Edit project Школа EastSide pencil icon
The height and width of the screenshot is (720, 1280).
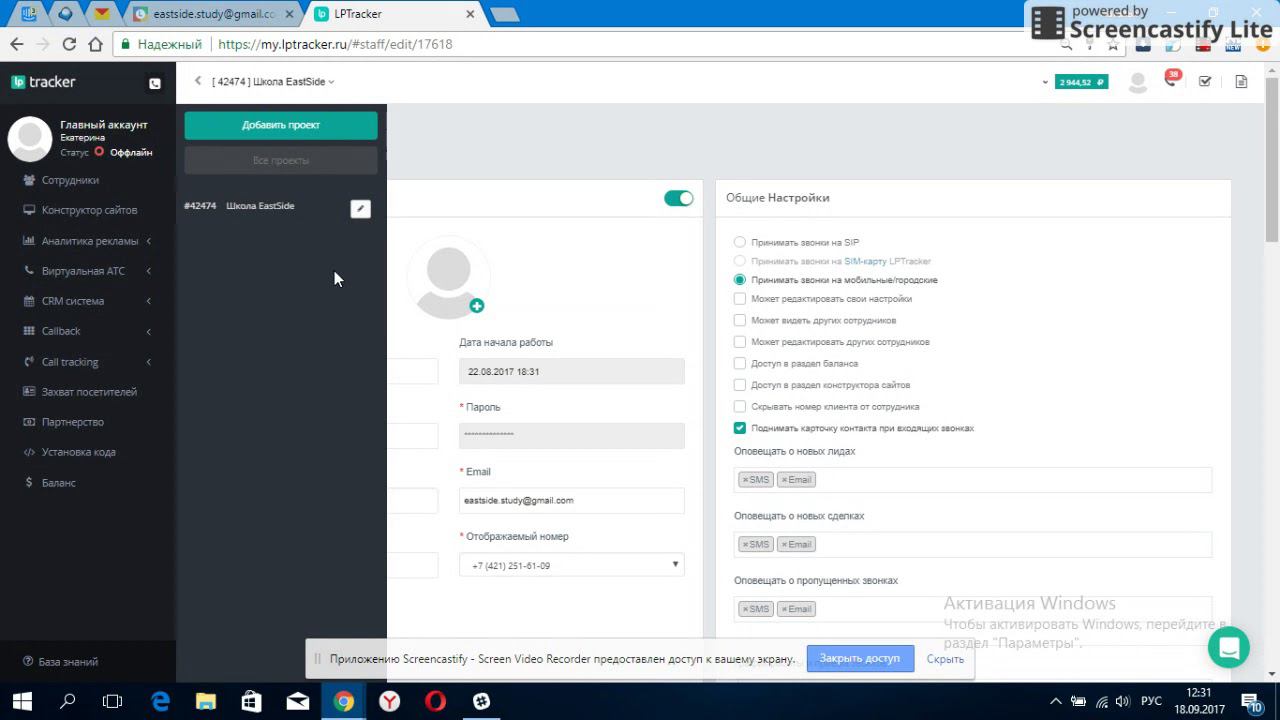pos(361,208)
